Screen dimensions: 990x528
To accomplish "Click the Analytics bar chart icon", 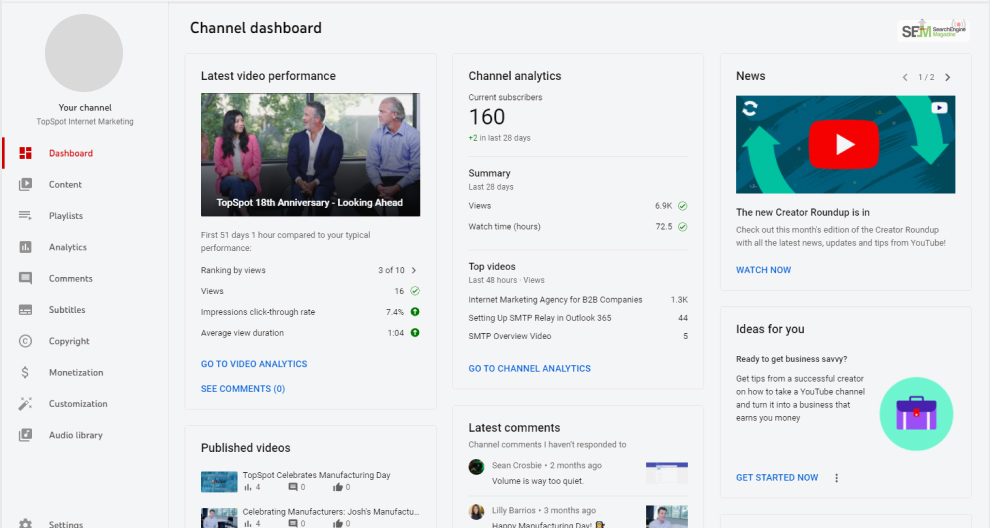I will pos(25,247).
